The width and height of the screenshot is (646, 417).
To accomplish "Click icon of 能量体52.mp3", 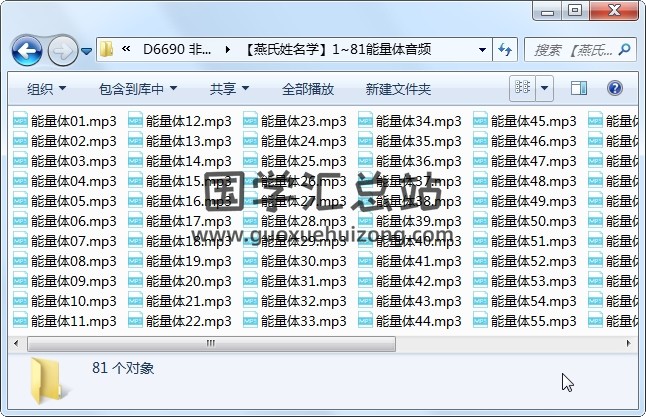I will pyautogui.click(x=480, y=261).
